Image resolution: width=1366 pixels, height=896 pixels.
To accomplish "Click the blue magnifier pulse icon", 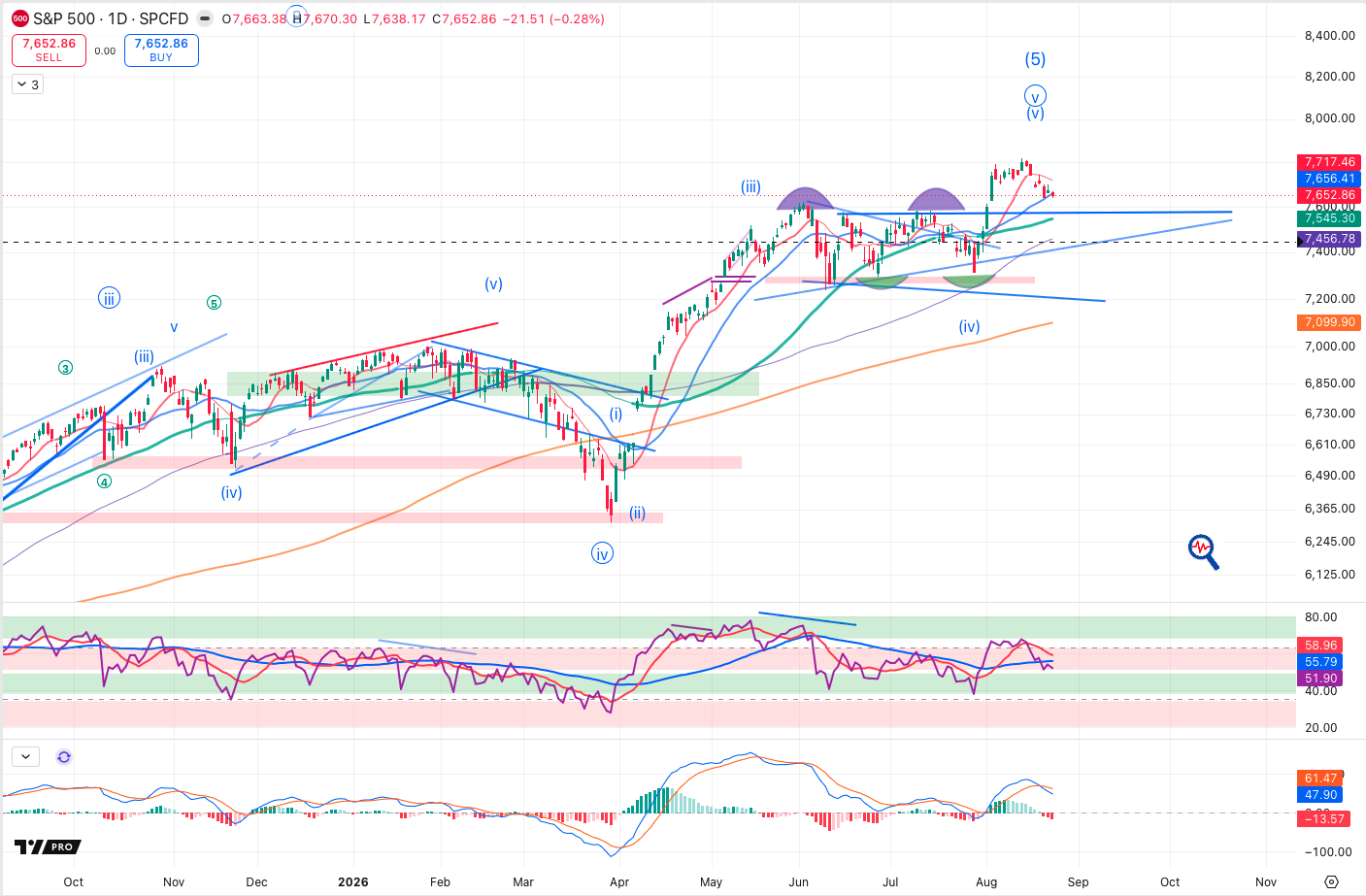I will click(x=1204, y=551).
